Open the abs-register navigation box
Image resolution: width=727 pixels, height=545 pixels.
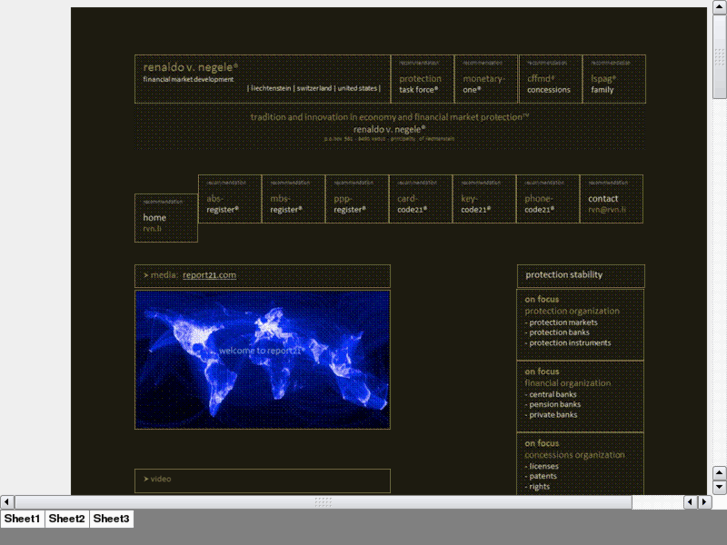pos(230,199)
